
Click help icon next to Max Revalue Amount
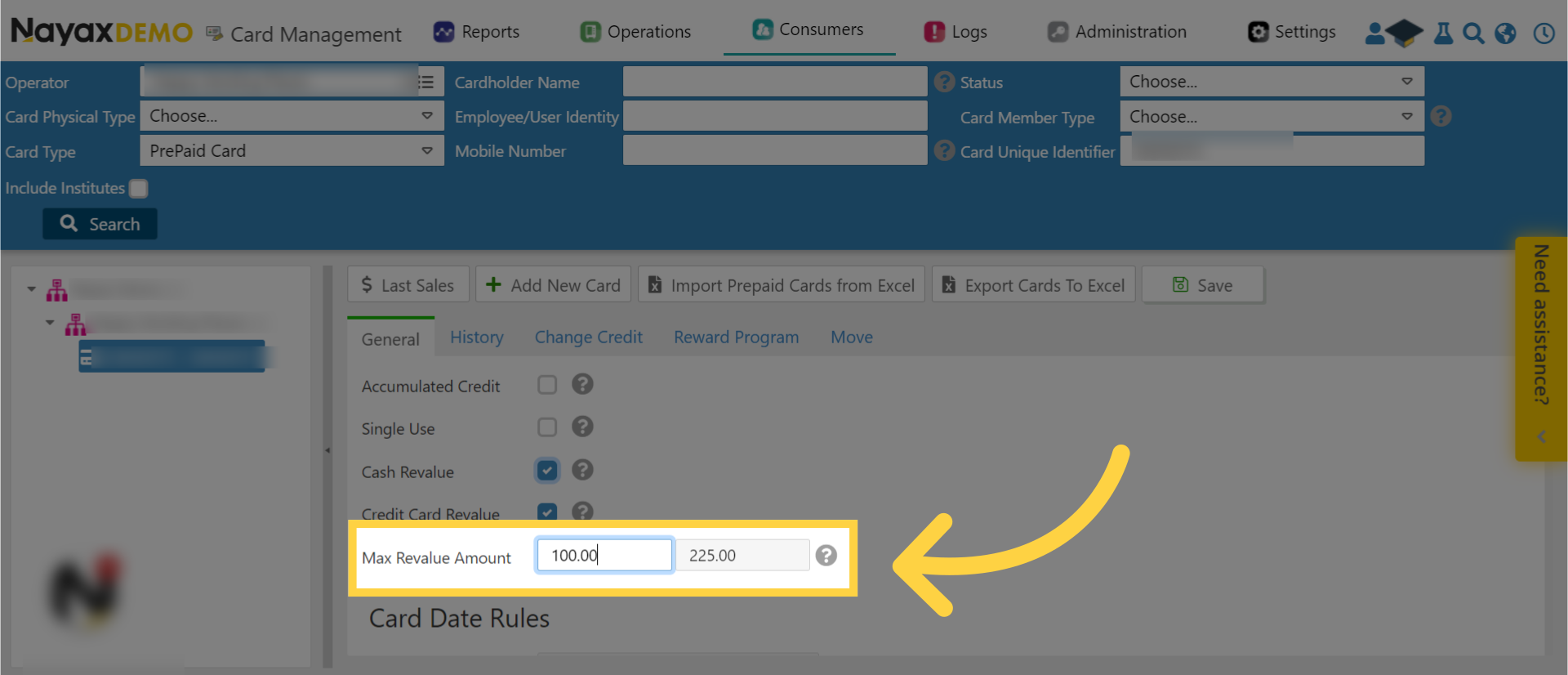[x=826, y=556]
